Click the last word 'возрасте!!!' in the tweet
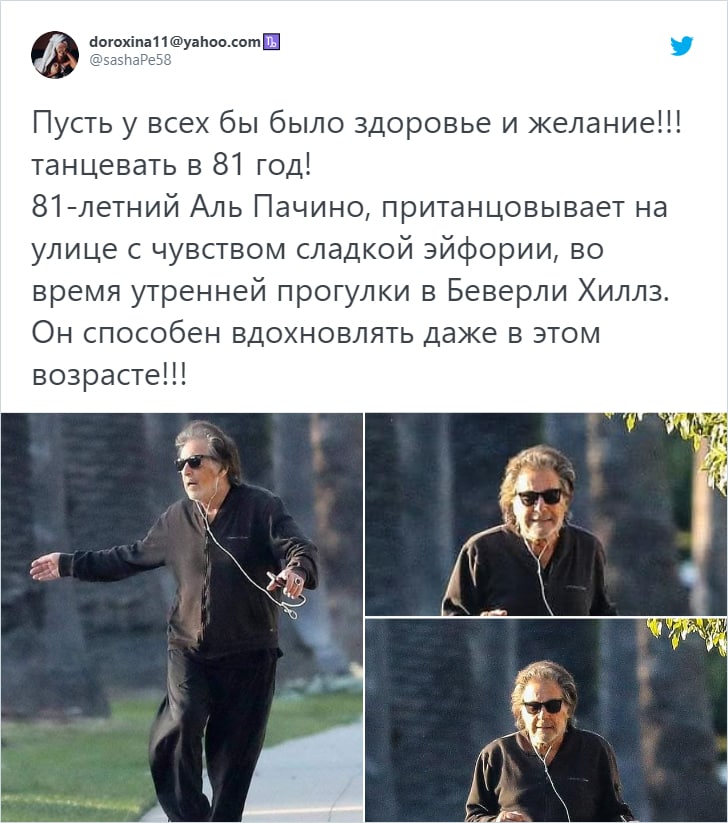Image resolution: width=728 pixels, height=823 pixels. 109,375
